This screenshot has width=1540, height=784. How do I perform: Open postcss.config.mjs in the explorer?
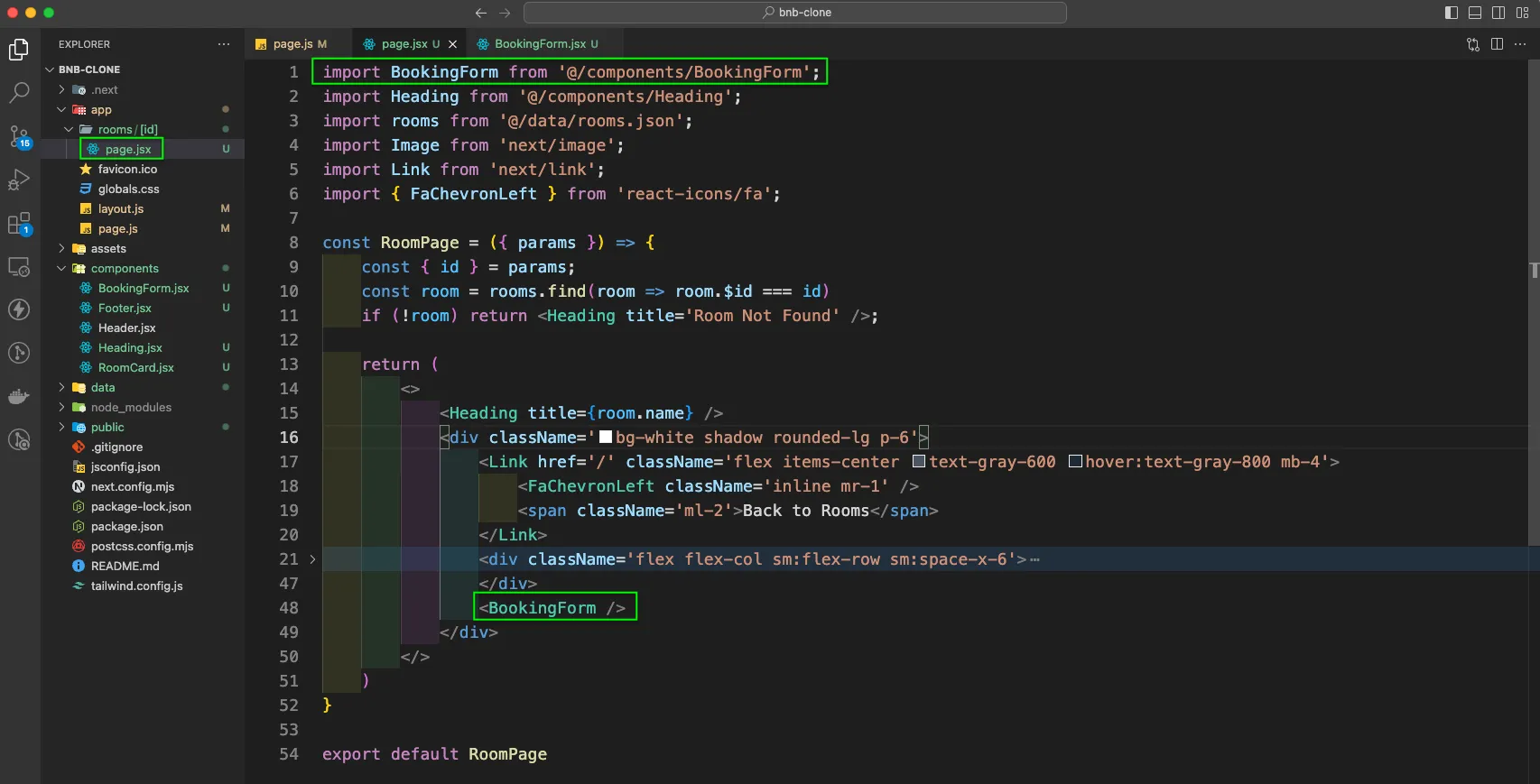[x=142, y=546]
